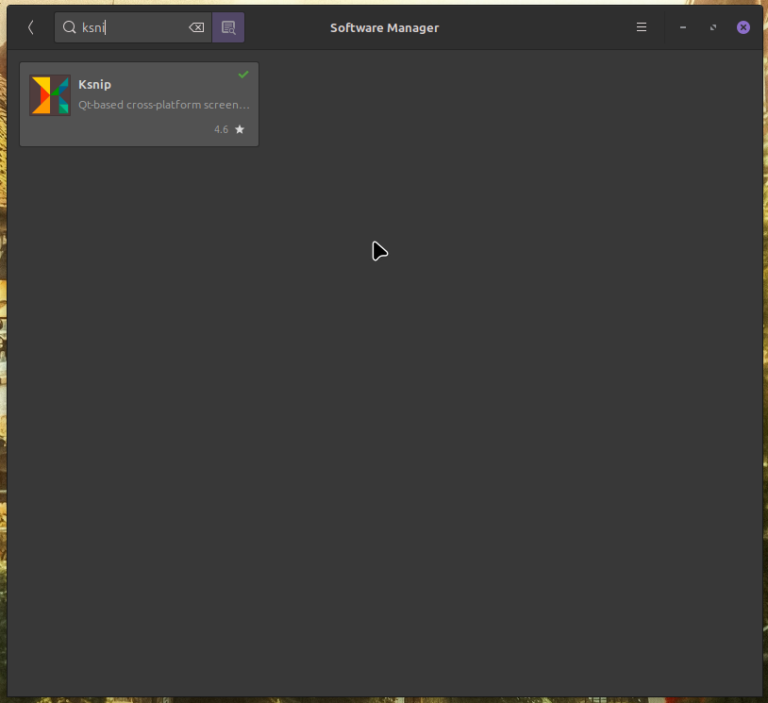Click the rating star icon
Screen dimensions: 768x703
[x=240, y=129]
